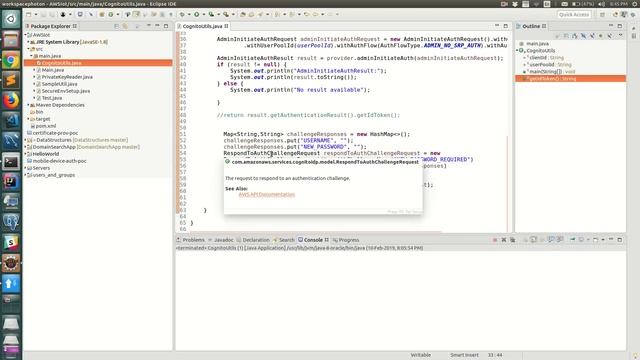Expand JRE System Library node
The height and width of the screenshot is (360, 640).
click(29, 42)
